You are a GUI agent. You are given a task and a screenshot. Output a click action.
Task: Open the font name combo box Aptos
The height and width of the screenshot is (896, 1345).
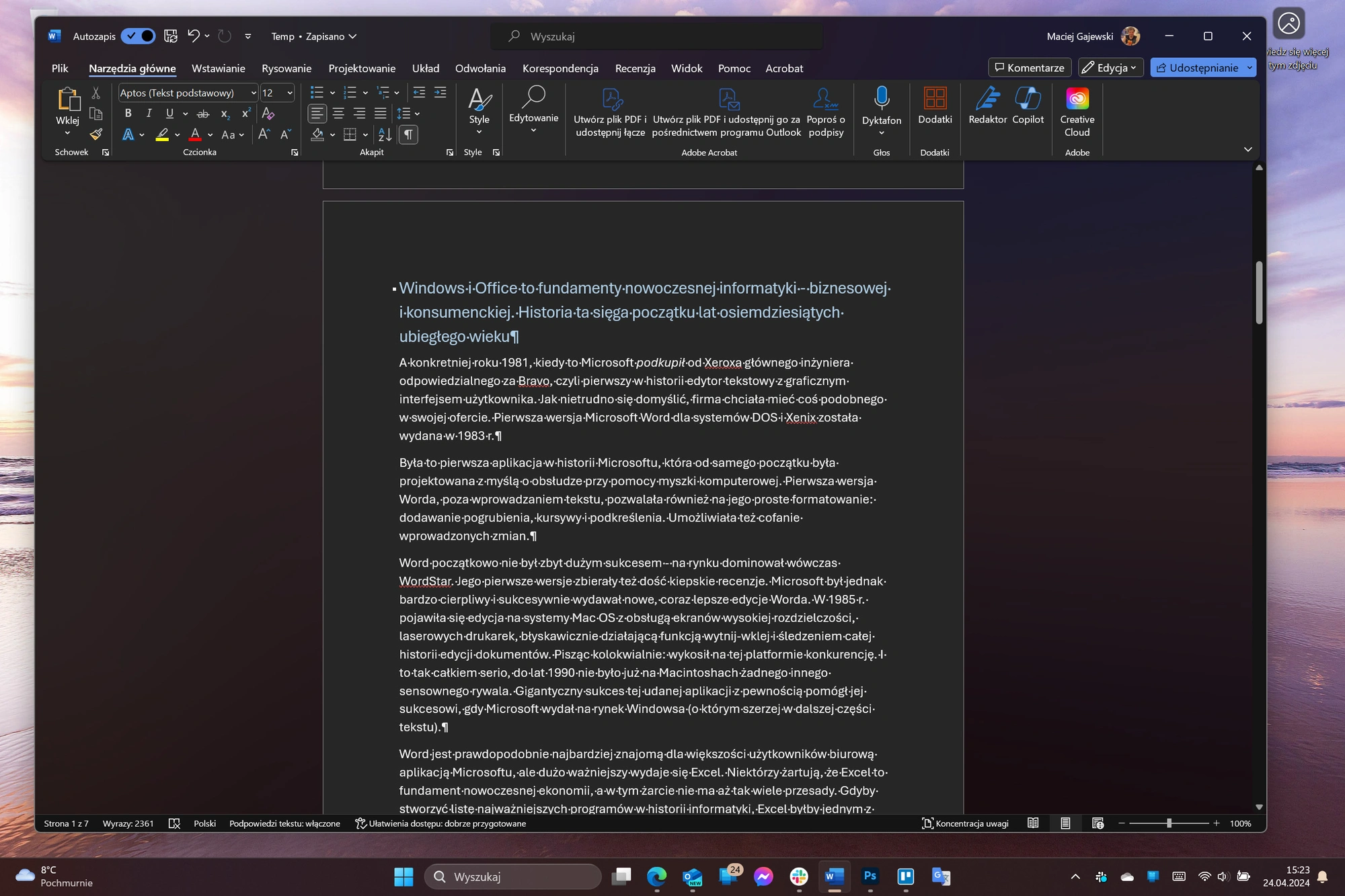[188, 93]
